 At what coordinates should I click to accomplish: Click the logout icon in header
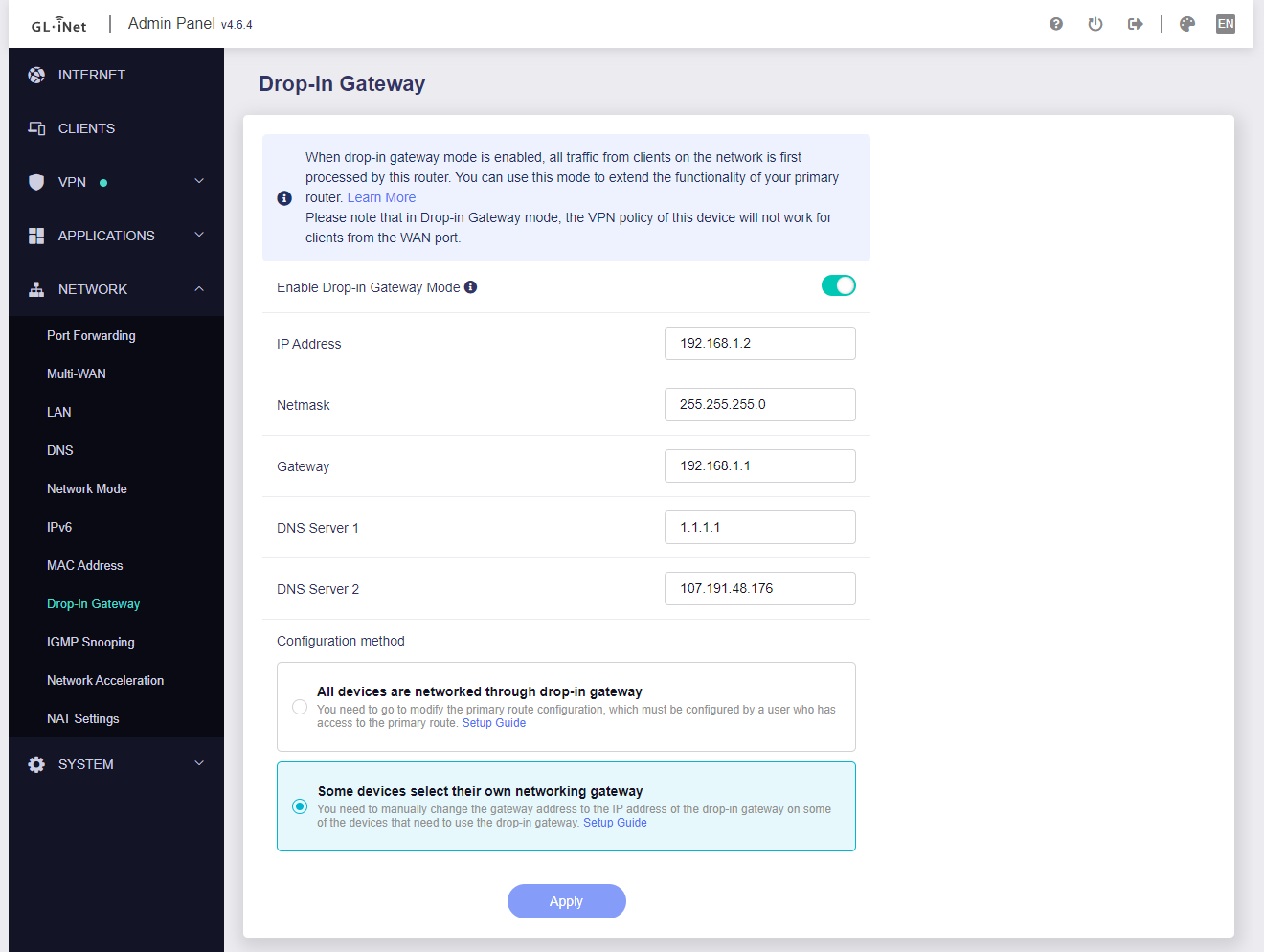(1135, 24)
